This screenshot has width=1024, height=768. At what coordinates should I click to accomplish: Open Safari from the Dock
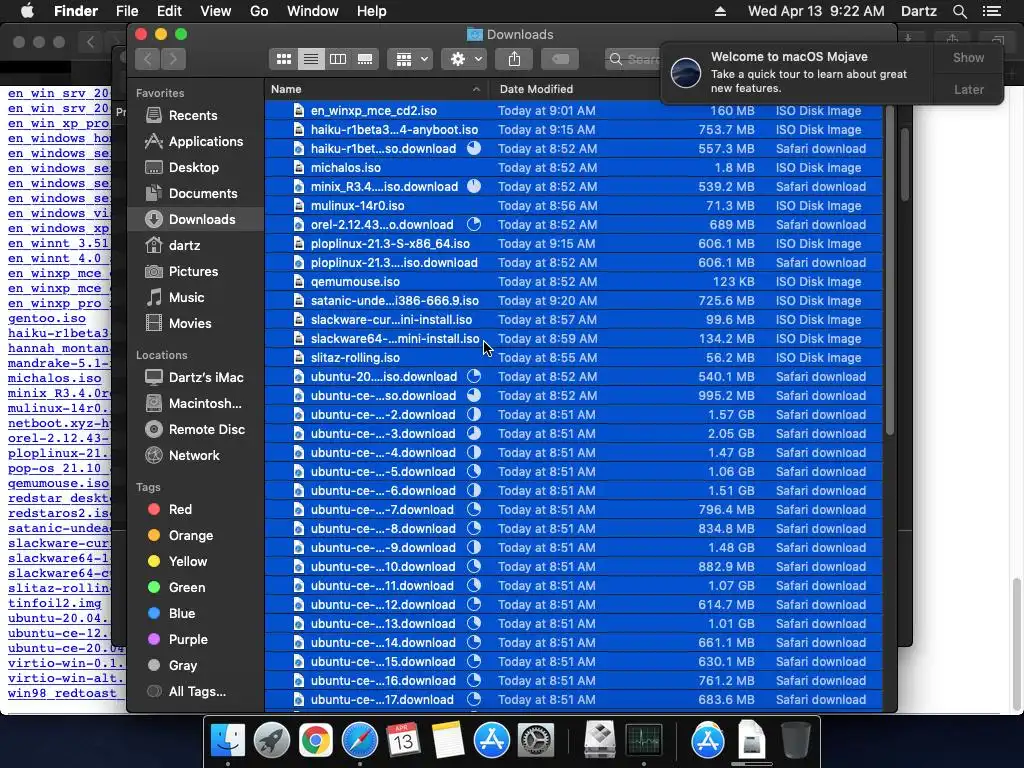point(360,740)
